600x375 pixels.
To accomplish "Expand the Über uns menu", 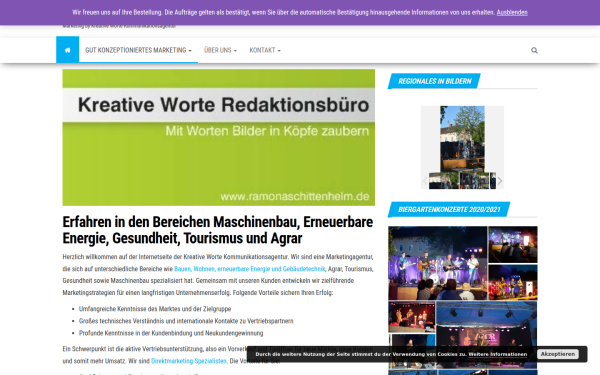I will [220, 50].
